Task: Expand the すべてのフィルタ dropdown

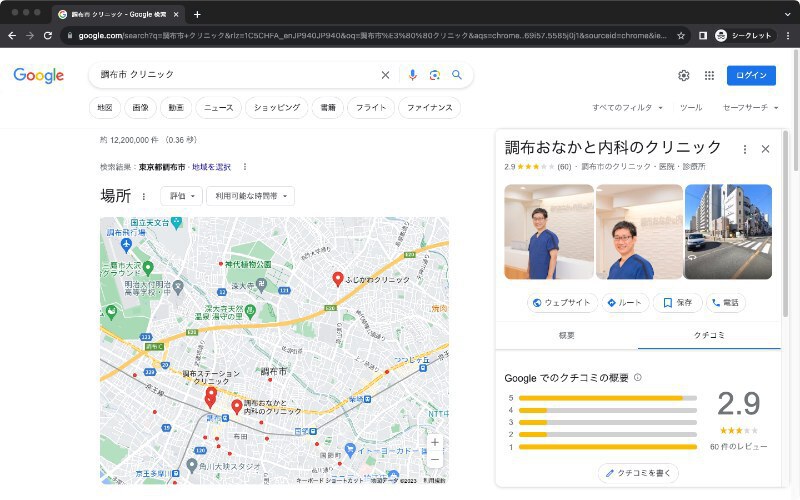Action: point(628,107)
